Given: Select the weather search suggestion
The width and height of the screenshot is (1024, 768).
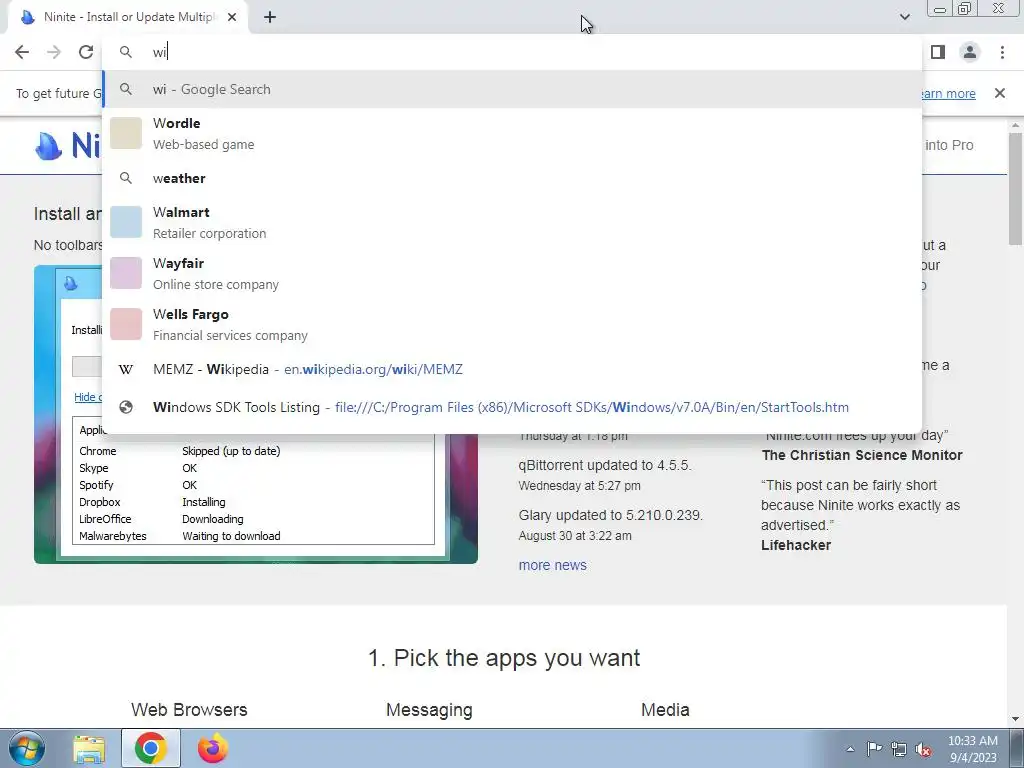Looking at the screenshot, I should tap(512, 178).
